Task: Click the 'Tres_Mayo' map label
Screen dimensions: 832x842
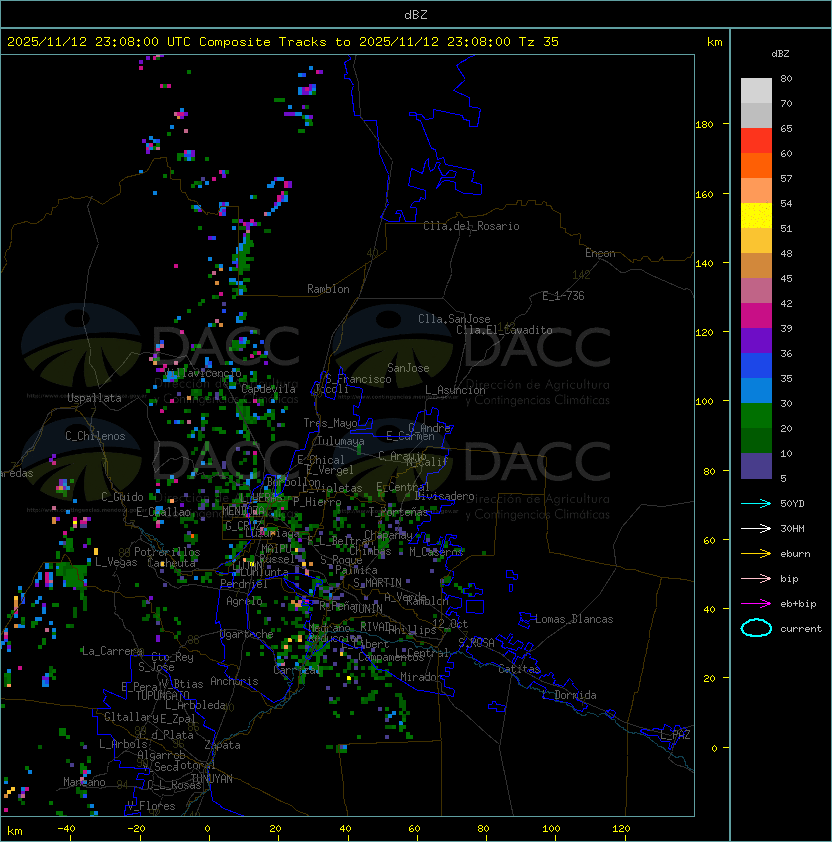Action: [330, 423]
